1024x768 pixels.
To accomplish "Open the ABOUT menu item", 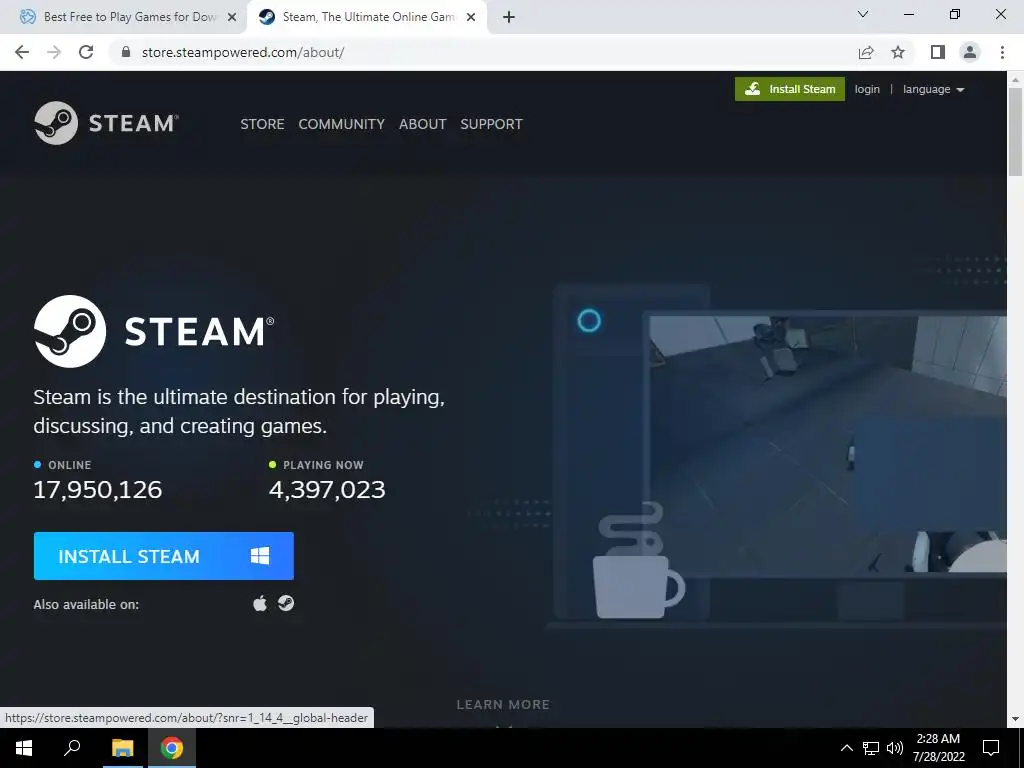I will (x=423, y=124).
